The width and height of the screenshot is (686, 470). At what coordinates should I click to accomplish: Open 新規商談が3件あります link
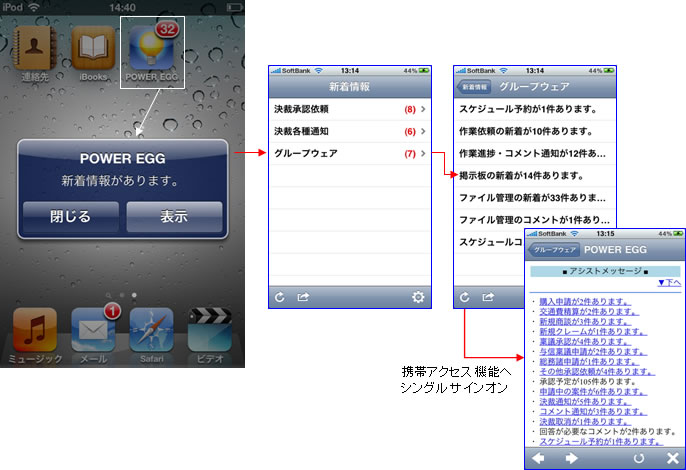tap(585, 322)
